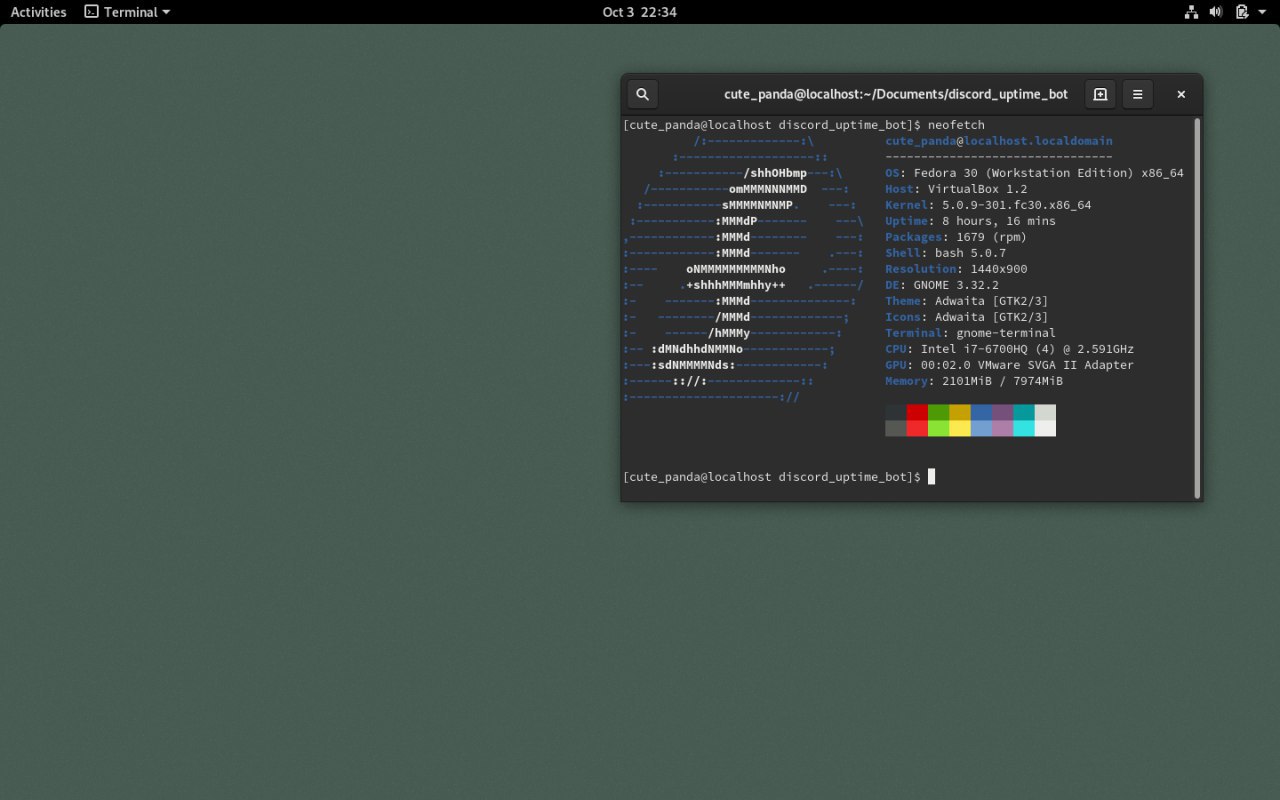Screen dimensions: 1280x800
Task: Click the "GPU: 00:02.0 VMware SVGA II Adapter" line
Action: (1009, 365)
